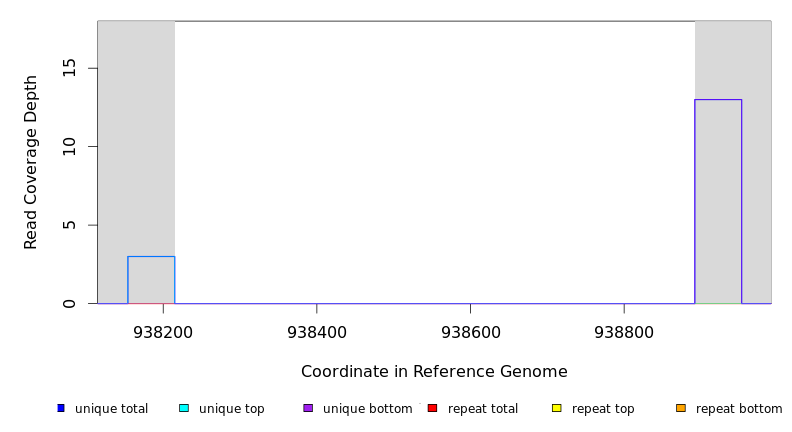This screenshot has width=792, height=432.
Task: Select the 'unique total' legend label
Action: (111, 409)
